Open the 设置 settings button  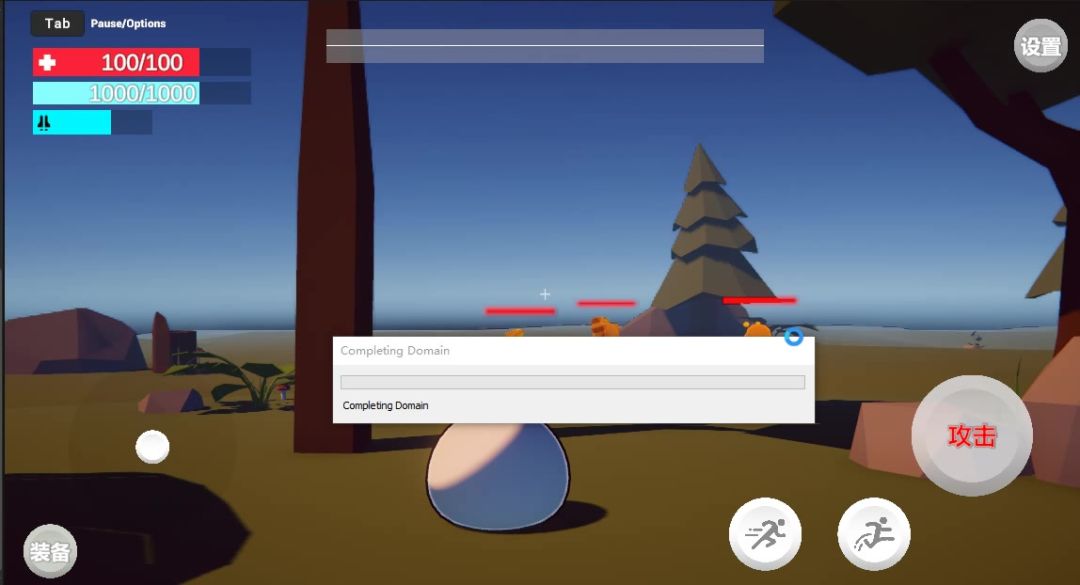pos(1040,46)
